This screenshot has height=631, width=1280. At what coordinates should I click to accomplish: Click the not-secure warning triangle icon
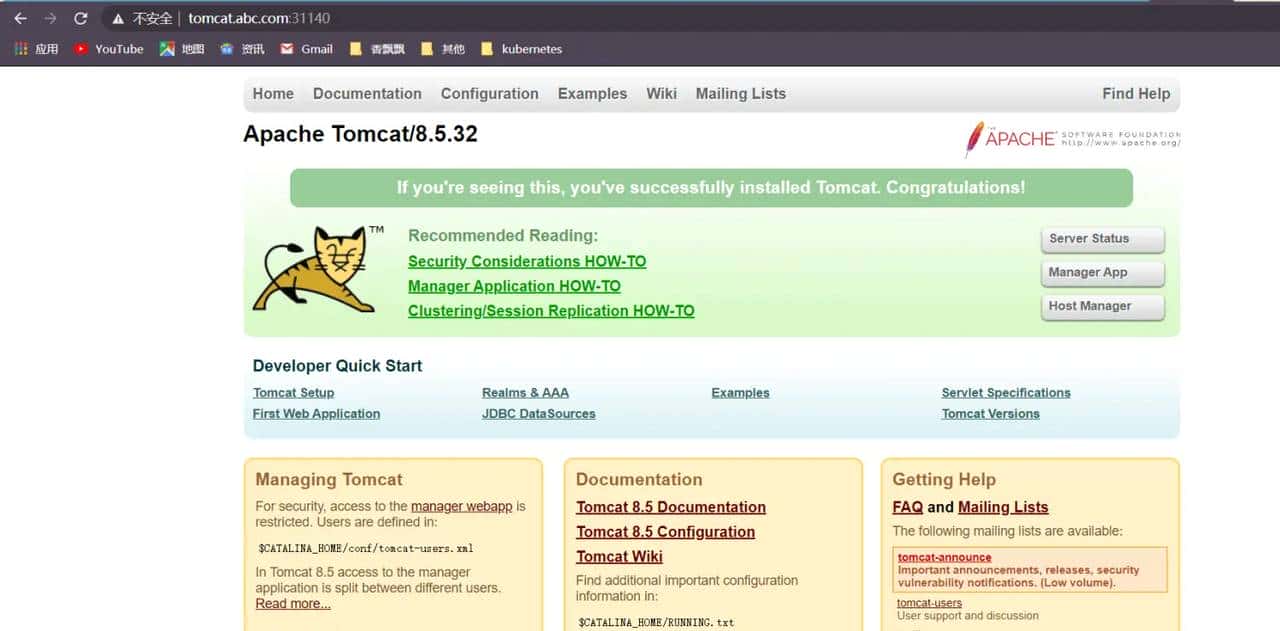[x=118, y=19]
